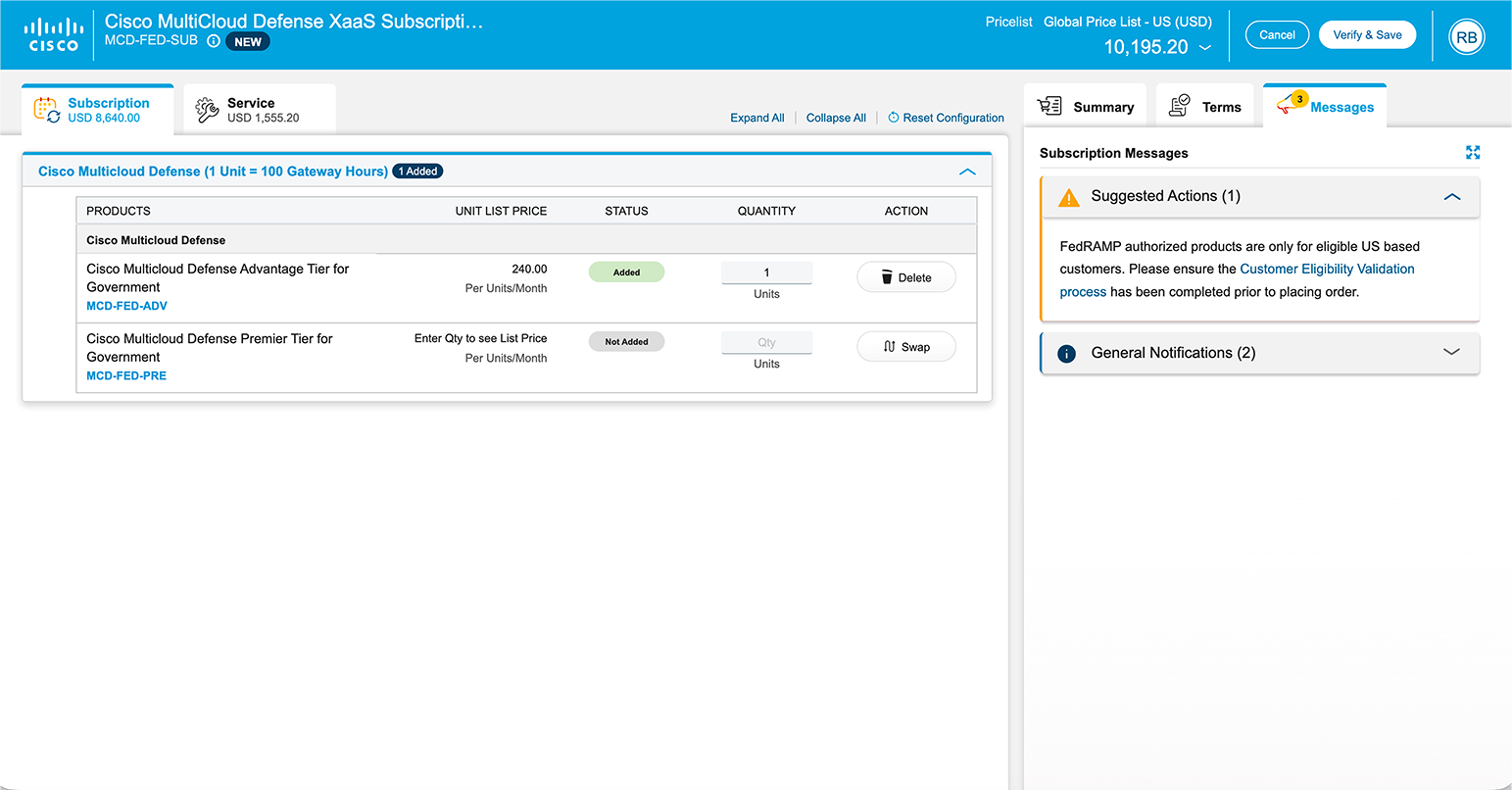1512x790 pixels.
Task: Open the RB user avatar menu
Action: [x=1466, y=37]
